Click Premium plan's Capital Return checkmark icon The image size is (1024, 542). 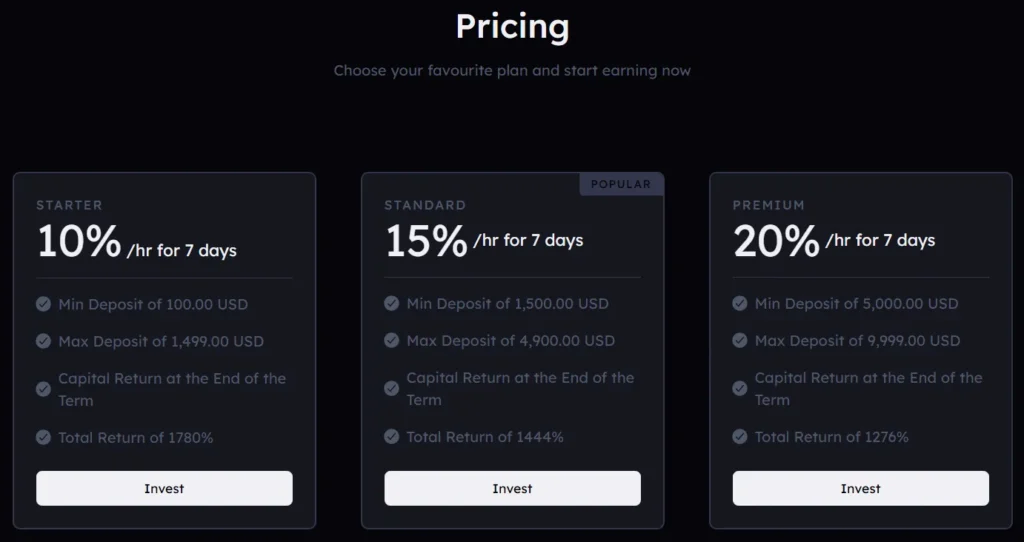[x=739, y=388]
